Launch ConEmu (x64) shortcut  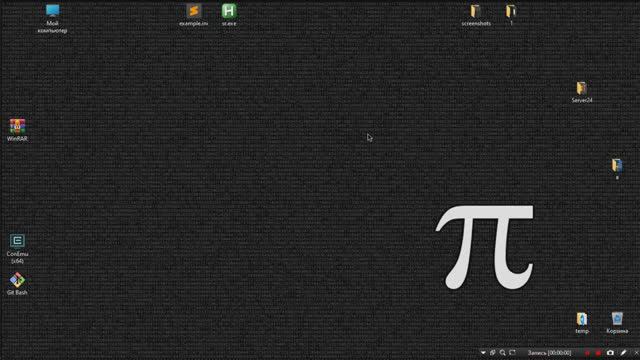17,249
